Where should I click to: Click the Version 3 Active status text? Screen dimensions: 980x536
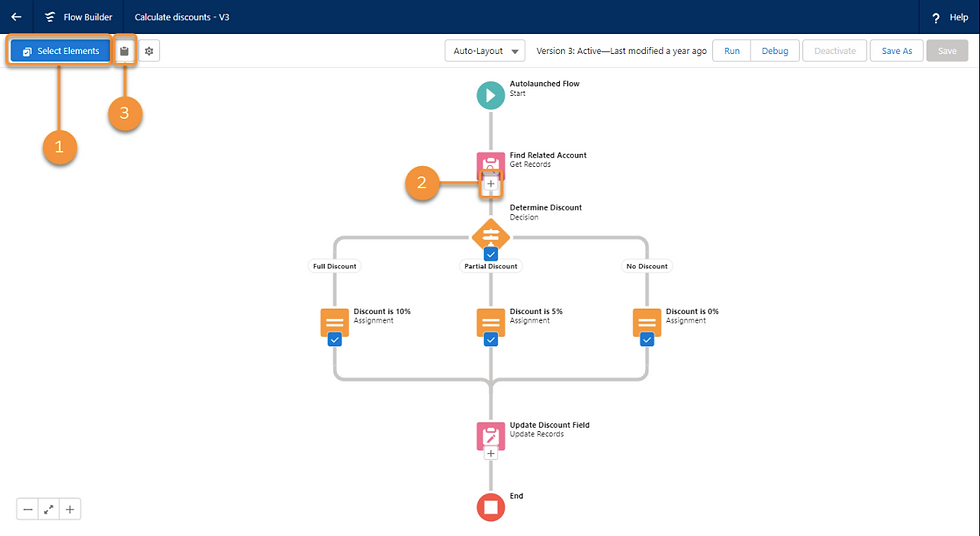pos(621,51)
